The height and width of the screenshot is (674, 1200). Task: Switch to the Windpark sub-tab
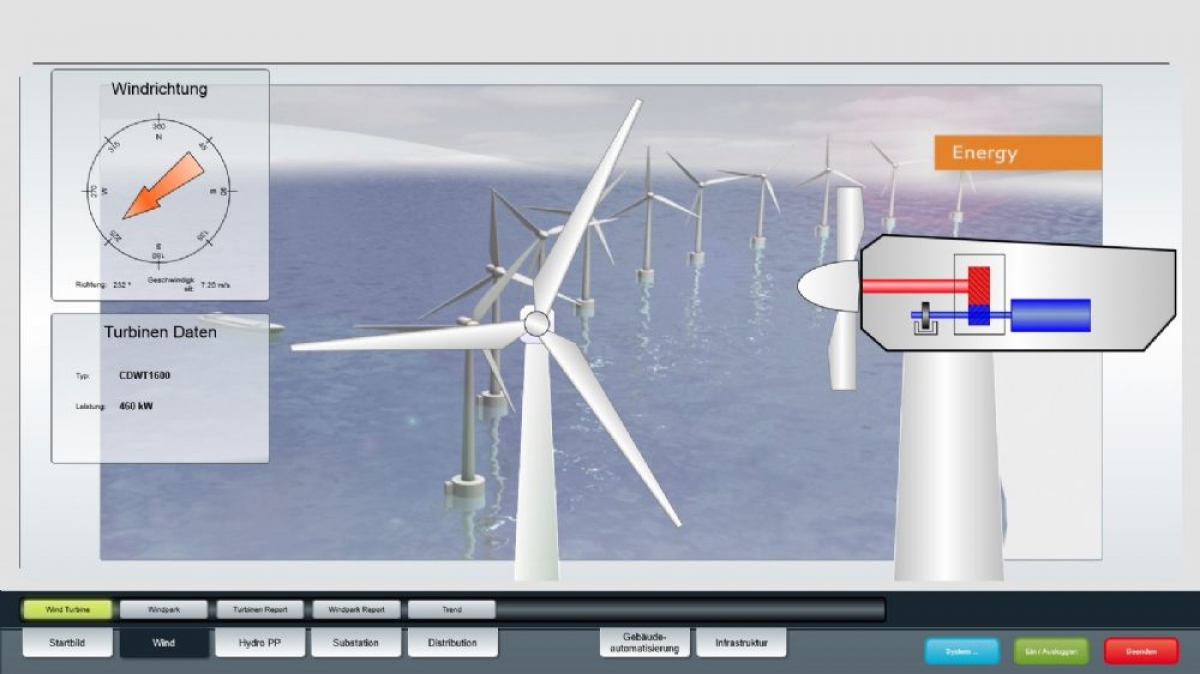click(x=164, y=609)
